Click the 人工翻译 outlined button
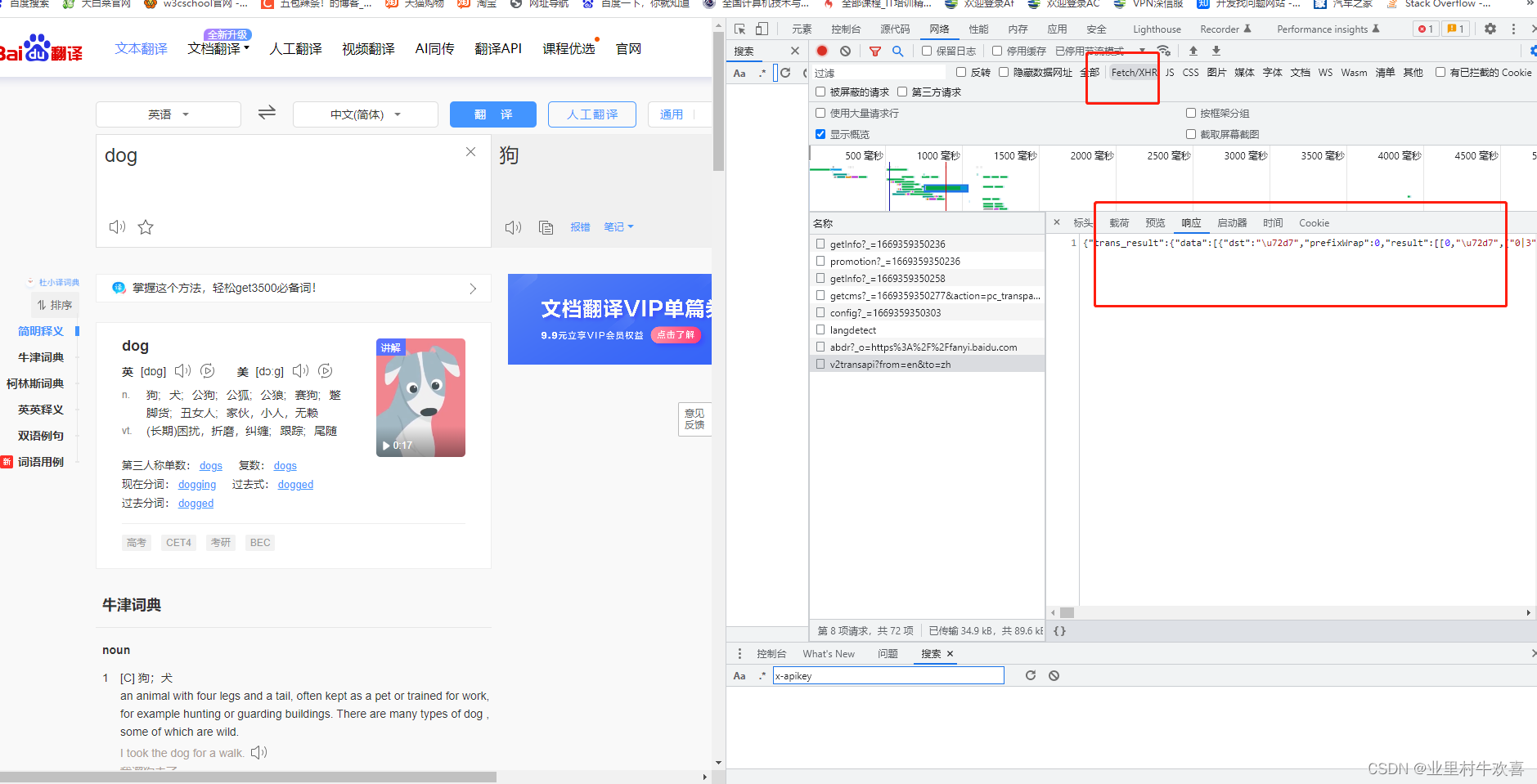This screenshot has width=1537, height=784. [x=592, y=114]
